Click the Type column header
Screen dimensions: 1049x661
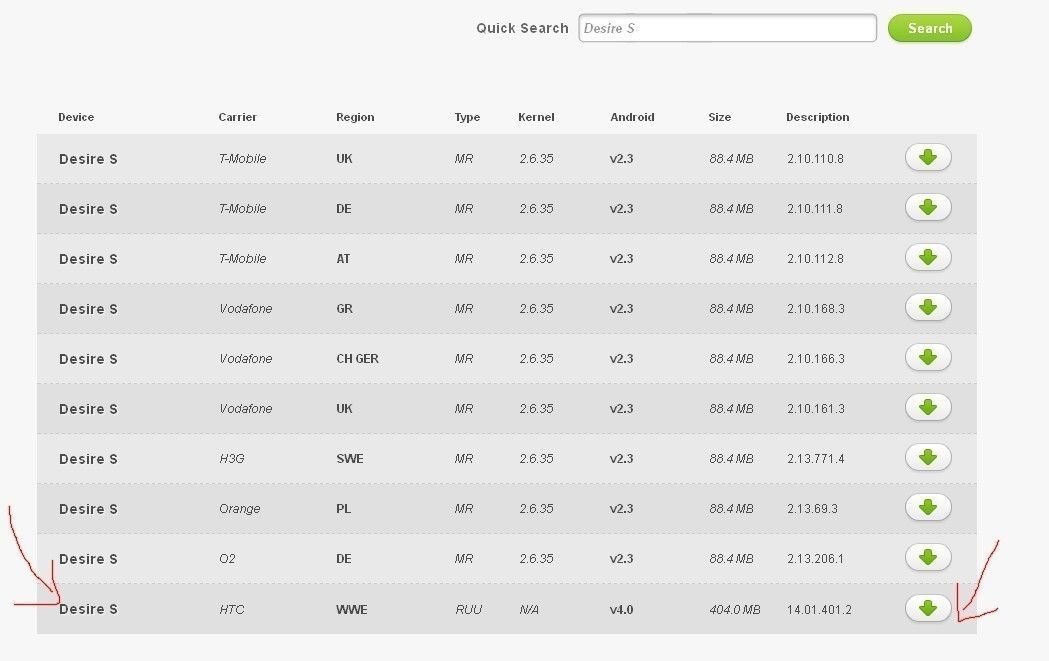468,117
